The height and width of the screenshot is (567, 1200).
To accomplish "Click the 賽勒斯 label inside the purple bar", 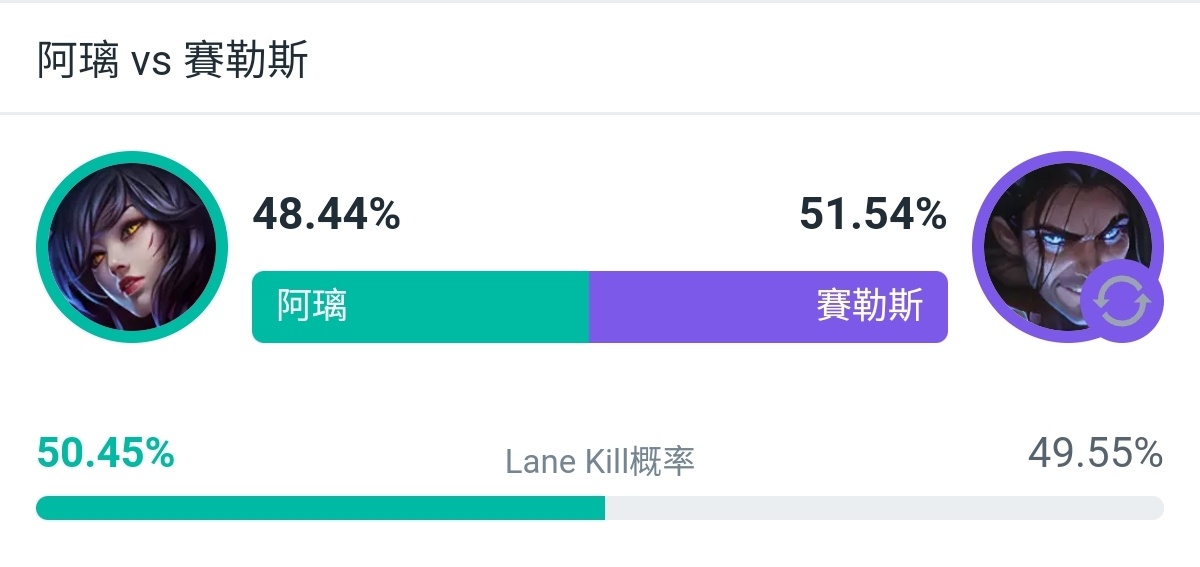I will 869,307.
